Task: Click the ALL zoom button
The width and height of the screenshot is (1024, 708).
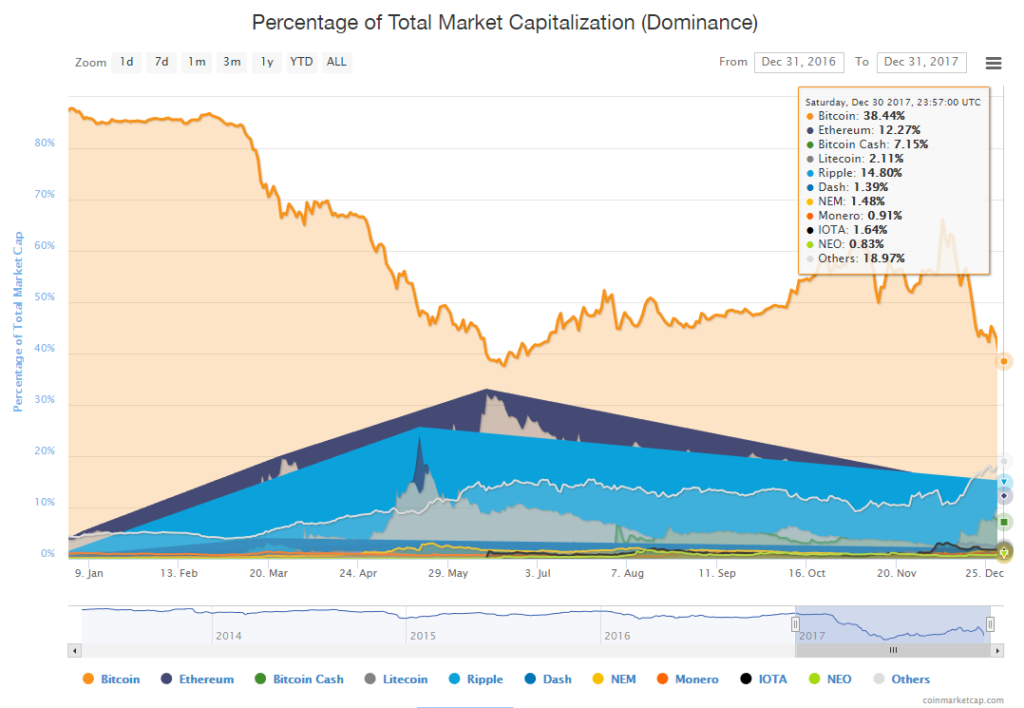Action: click(x=336, y=61)
